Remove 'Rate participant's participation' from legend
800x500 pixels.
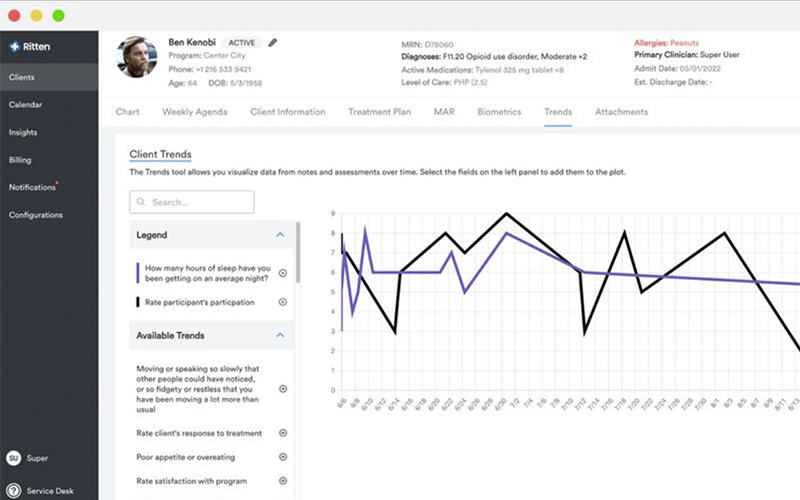(283, 302)
